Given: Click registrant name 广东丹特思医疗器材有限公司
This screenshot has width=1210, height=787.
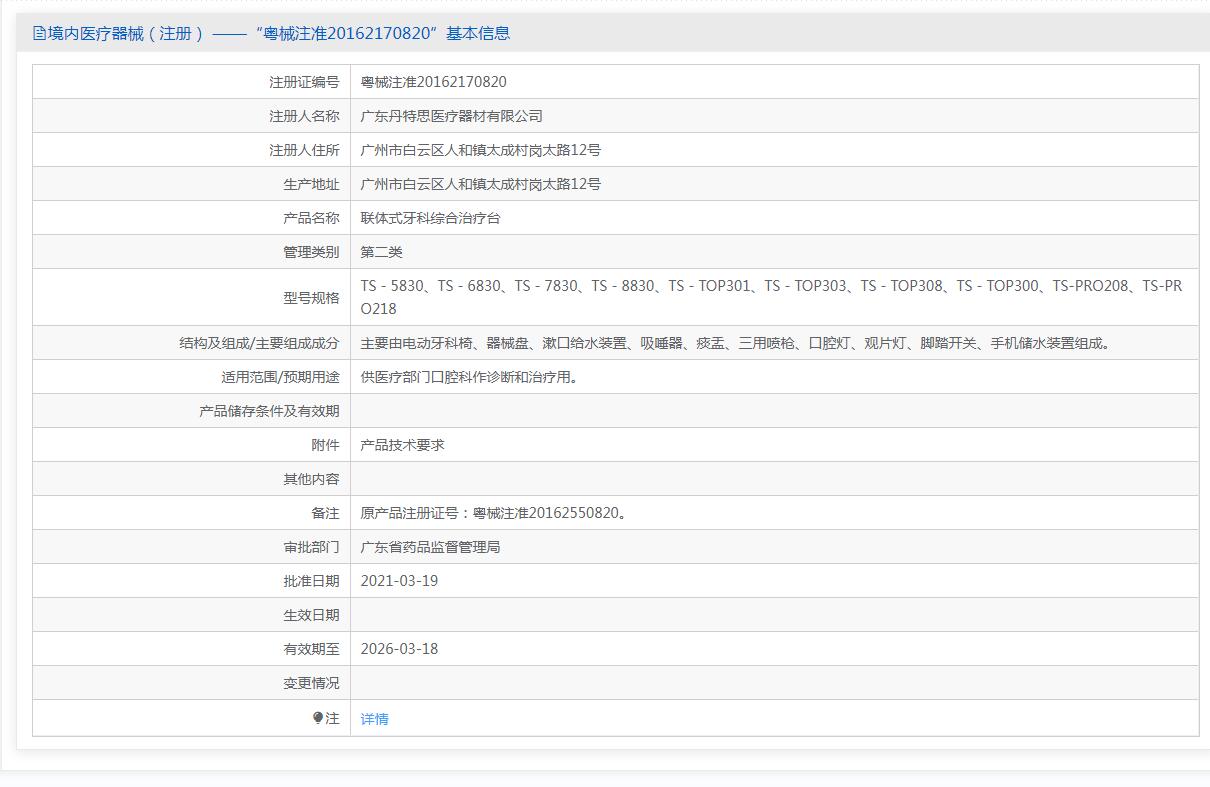Looking at the screenshot, I should tap(452, 116).
